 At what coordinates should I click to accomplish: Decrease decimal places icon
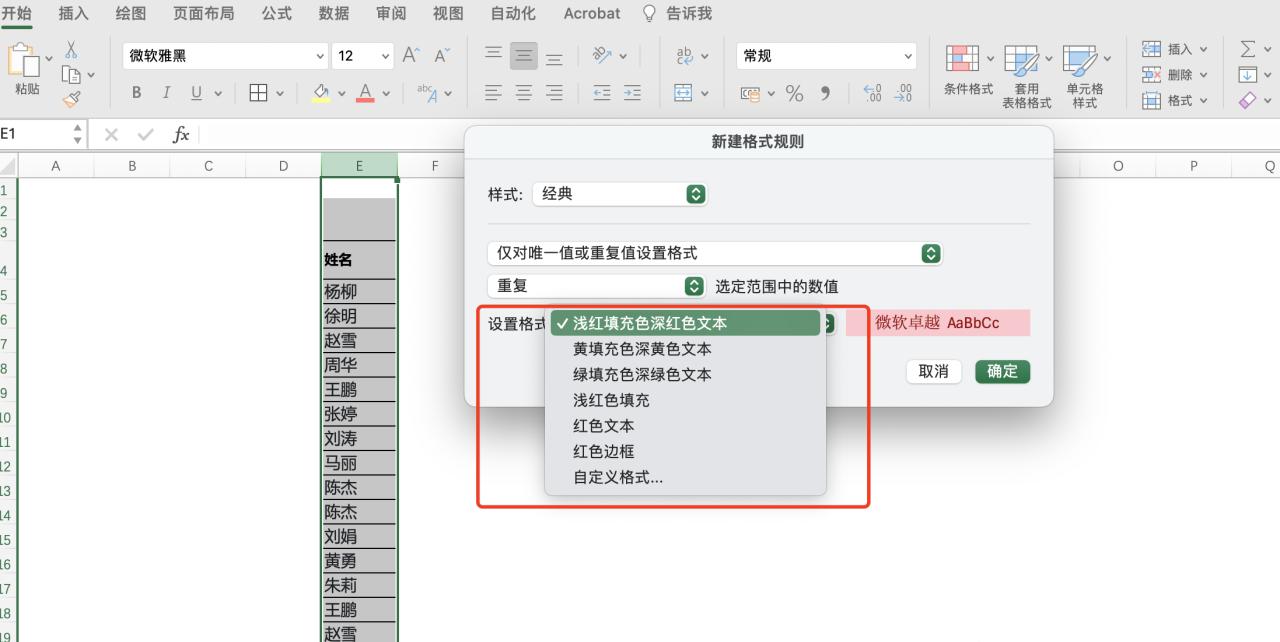[x=904, y=93]
